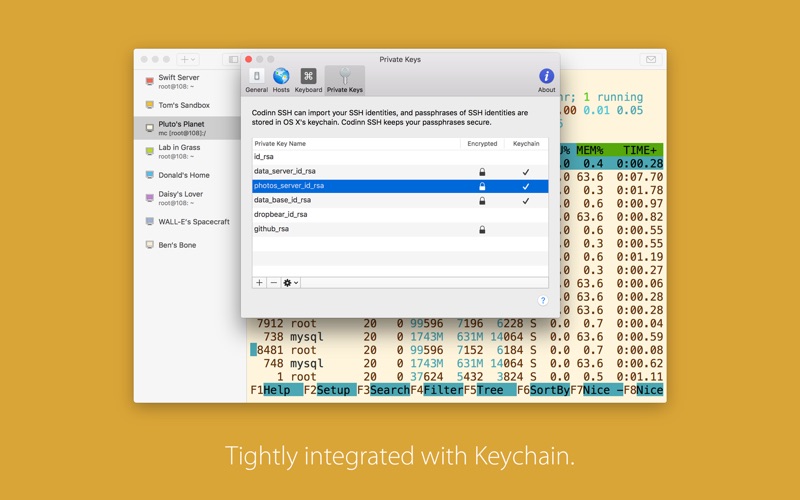Click the envelope icon in main window toolbar
800x500 pixels.
[x=651, y=59]
